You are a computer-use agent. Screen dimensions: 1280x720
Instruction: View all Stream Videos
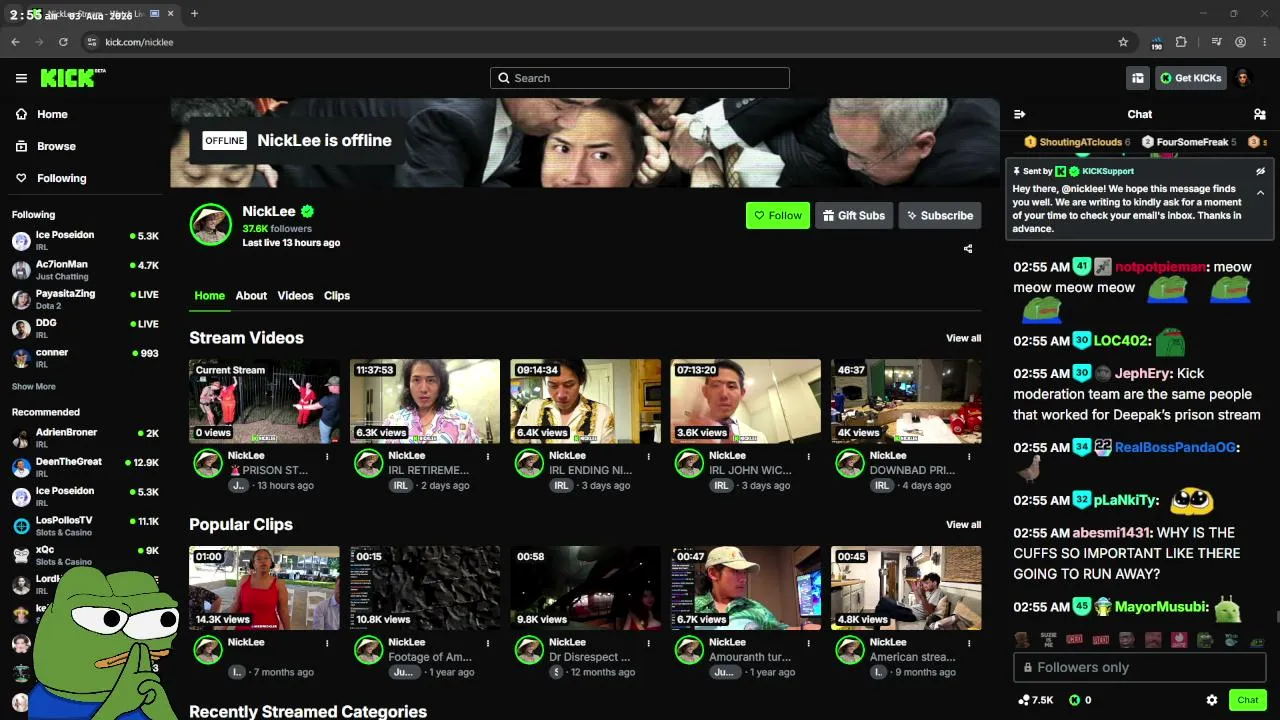964,338
